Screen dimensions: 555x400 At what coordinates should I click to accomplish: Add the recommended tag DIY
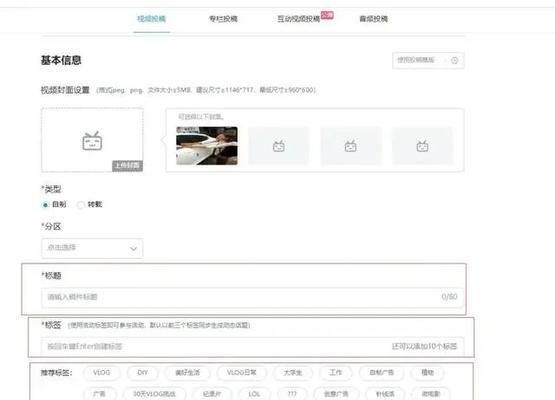[142, 372]
